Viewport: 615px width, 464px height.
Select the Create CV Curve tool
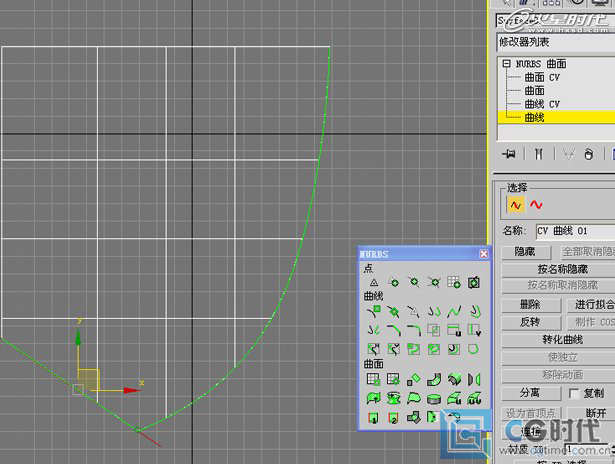[374, 311]
